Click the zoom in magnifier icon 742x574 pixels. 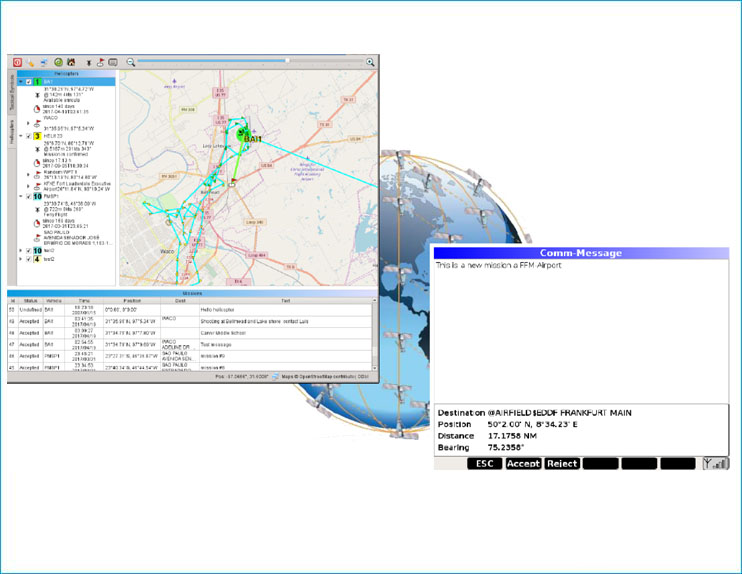tap(371, 62)
